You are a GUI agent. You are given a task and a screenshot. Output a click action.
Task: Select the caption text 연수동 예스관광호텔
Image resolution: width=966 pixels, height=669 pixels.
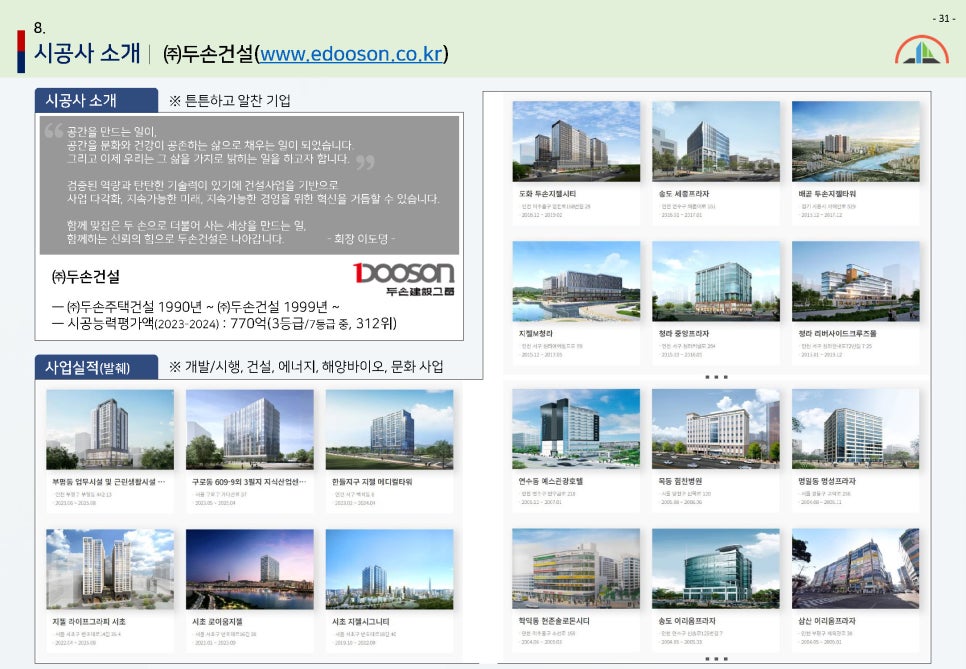click(551, 481)
